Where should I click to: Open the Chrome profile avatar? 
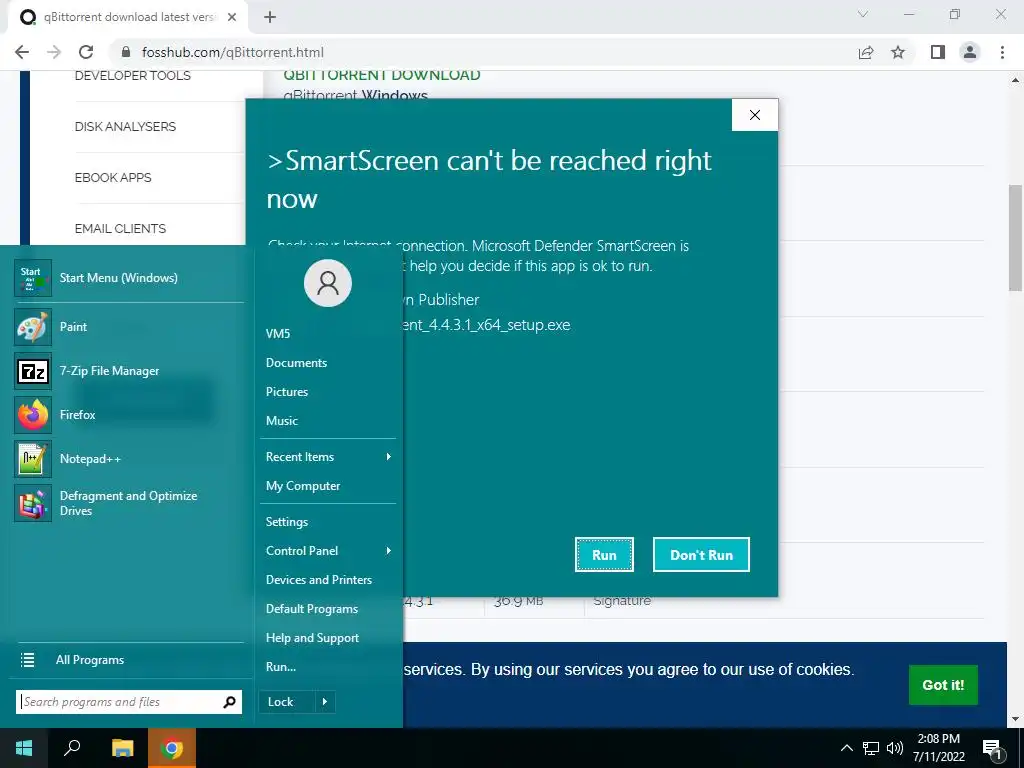click(x=970, y=52)
